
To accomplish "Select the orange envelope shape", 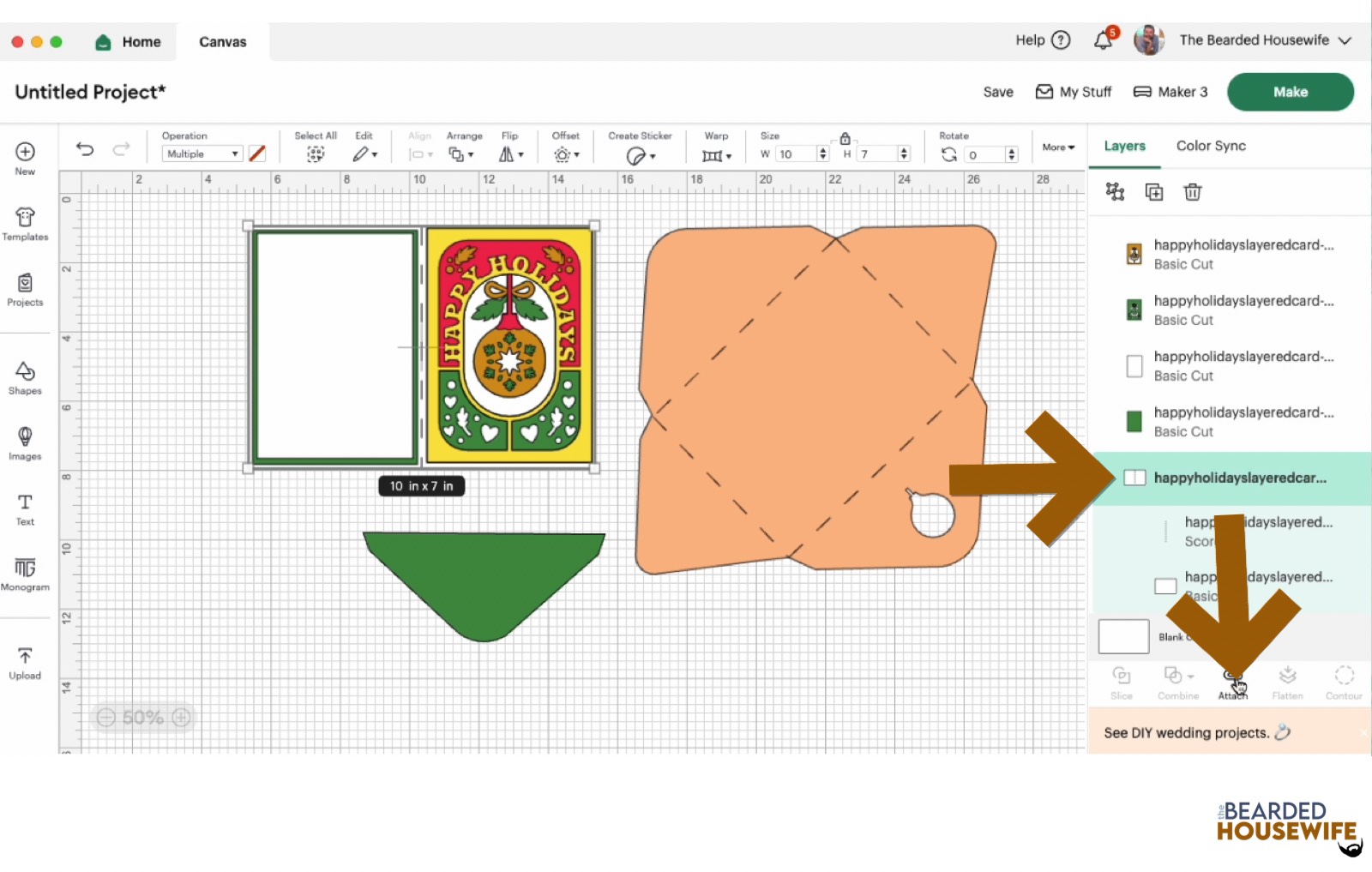I will [816, 398].
